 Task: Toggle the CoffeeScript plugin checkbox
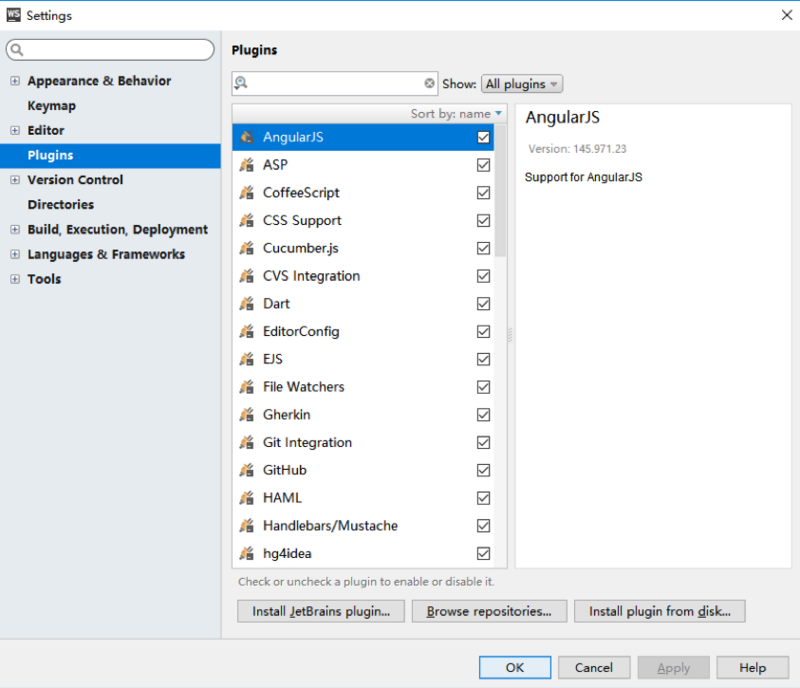pos(483,192)
